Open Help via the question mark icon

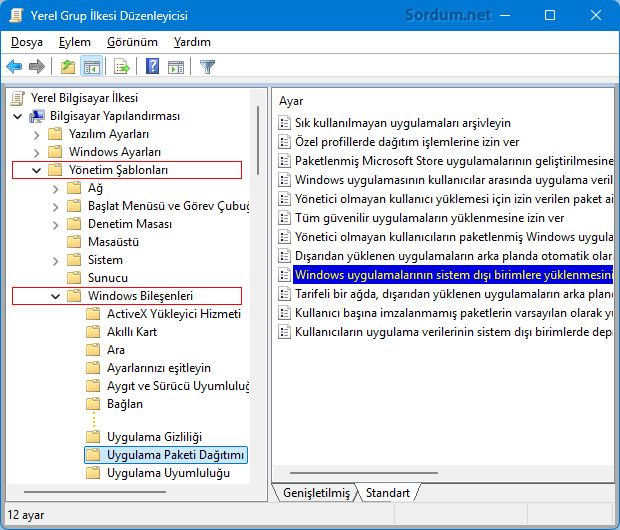point(152,67)
